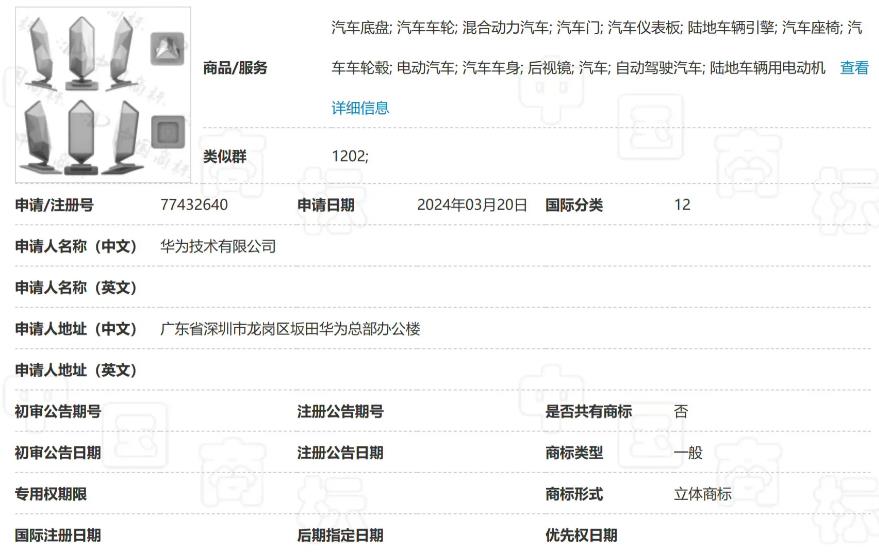Click goods text line starting 车车轮毂
Screen dimensions: 879x552
[x=579, y=68]
